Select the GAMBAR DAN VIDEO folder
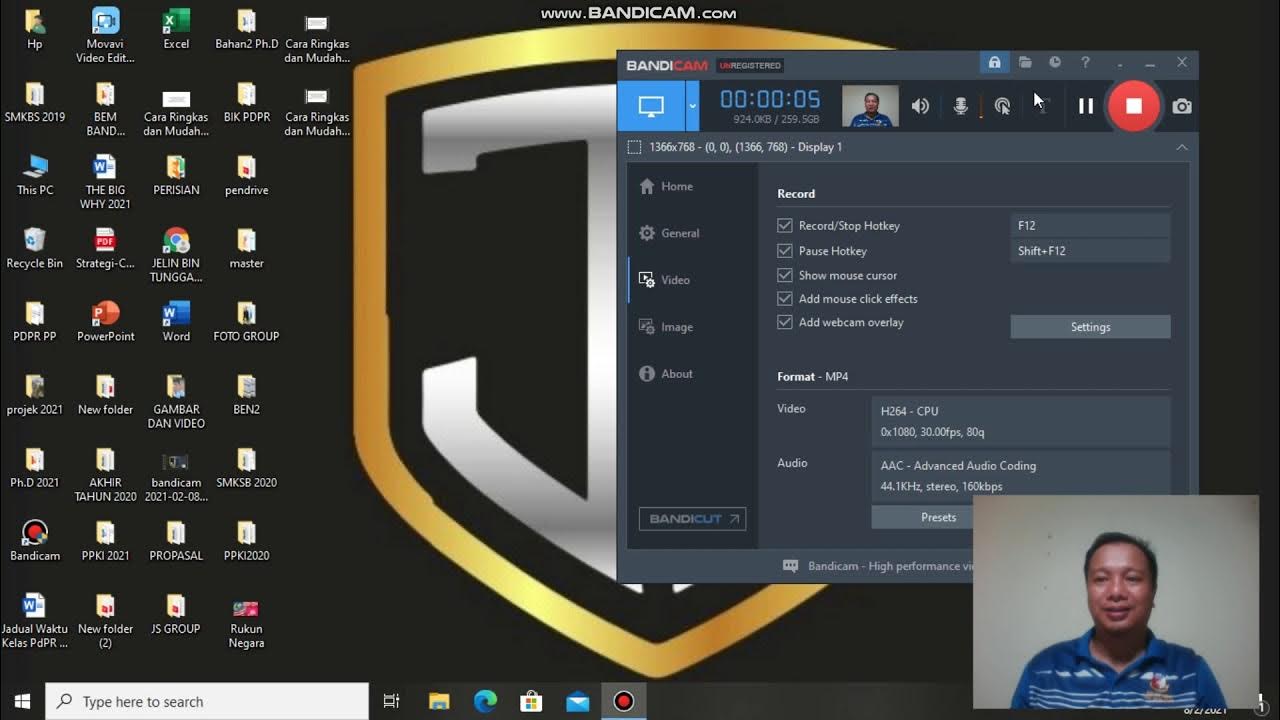Screen dimensions: 1280x720 tap(176, 401)
